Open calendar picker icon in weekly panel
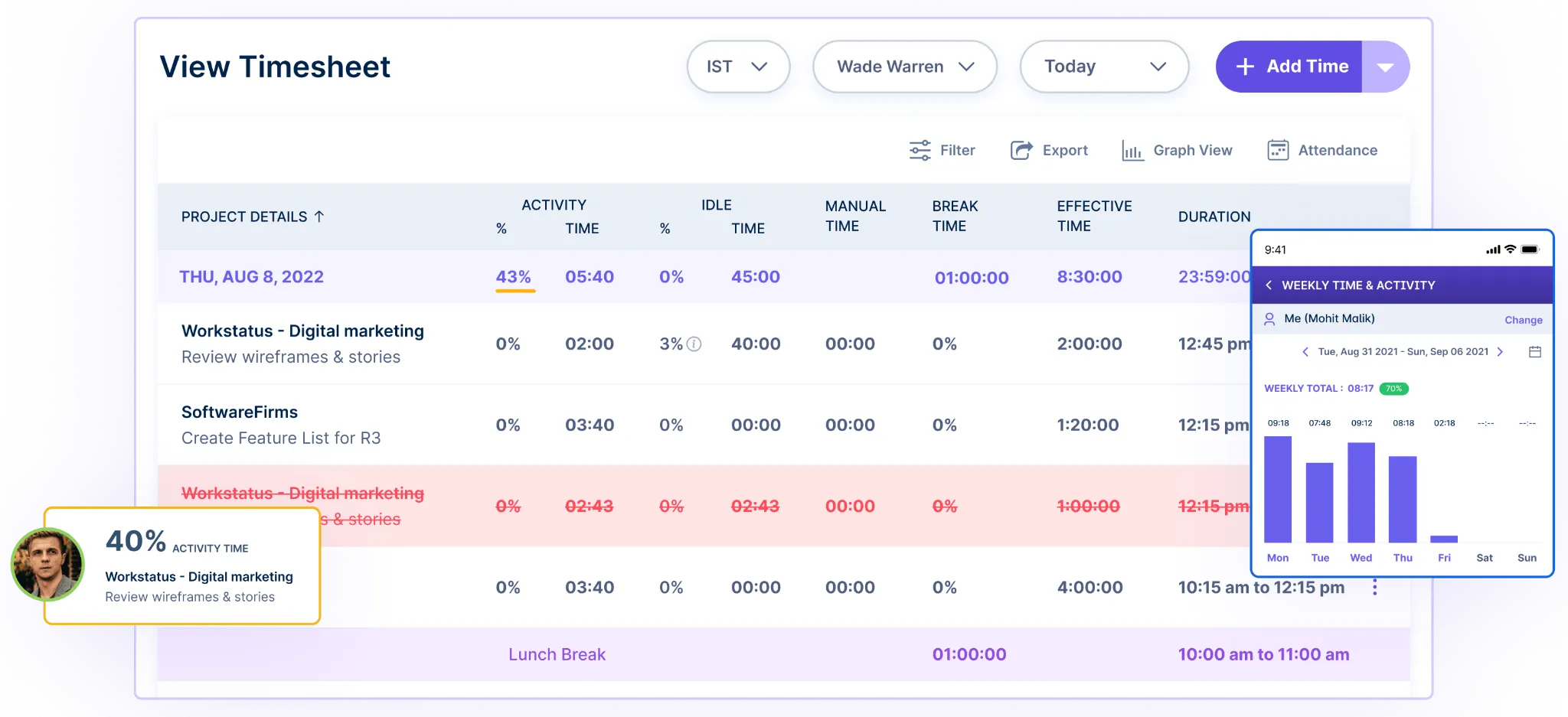 [x=1534, y=352]
